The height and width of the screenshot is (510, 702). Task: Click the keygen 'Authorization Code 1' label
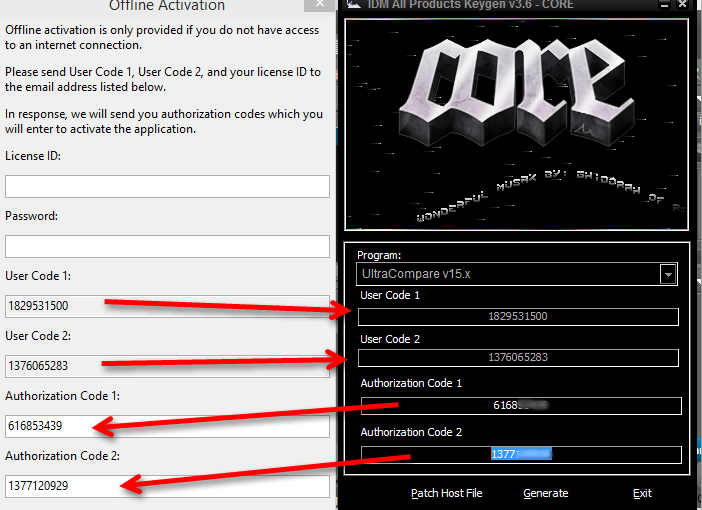click(411, 383)
